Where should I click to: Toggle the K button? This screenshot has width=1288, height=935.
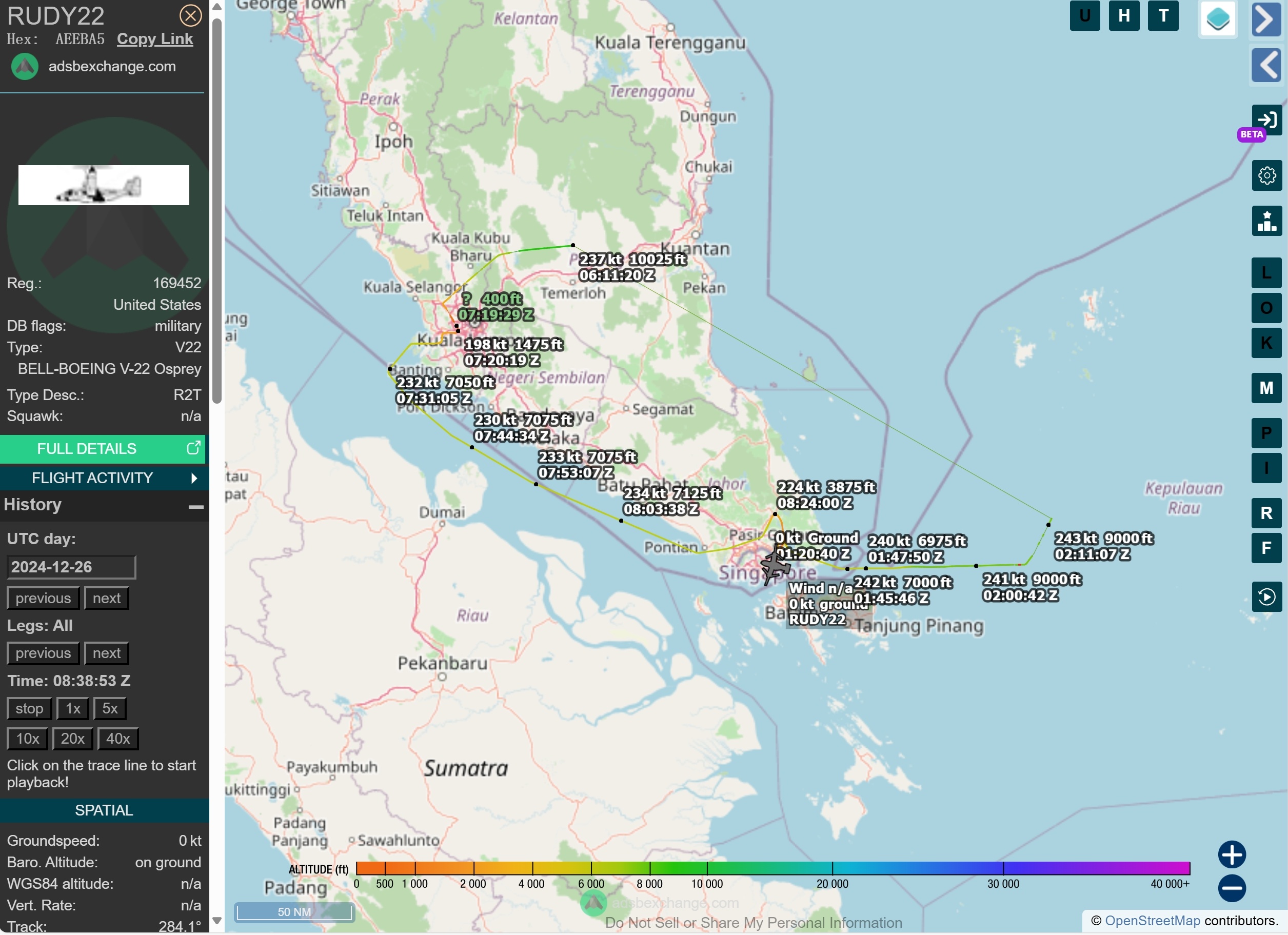(1266, 343)
